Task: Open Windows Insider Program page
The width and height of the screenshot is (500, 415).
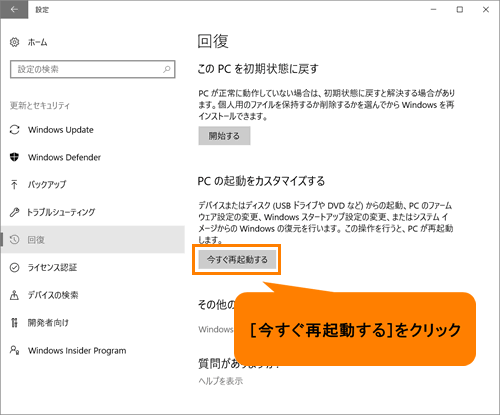Action: [x=77, y=351]
